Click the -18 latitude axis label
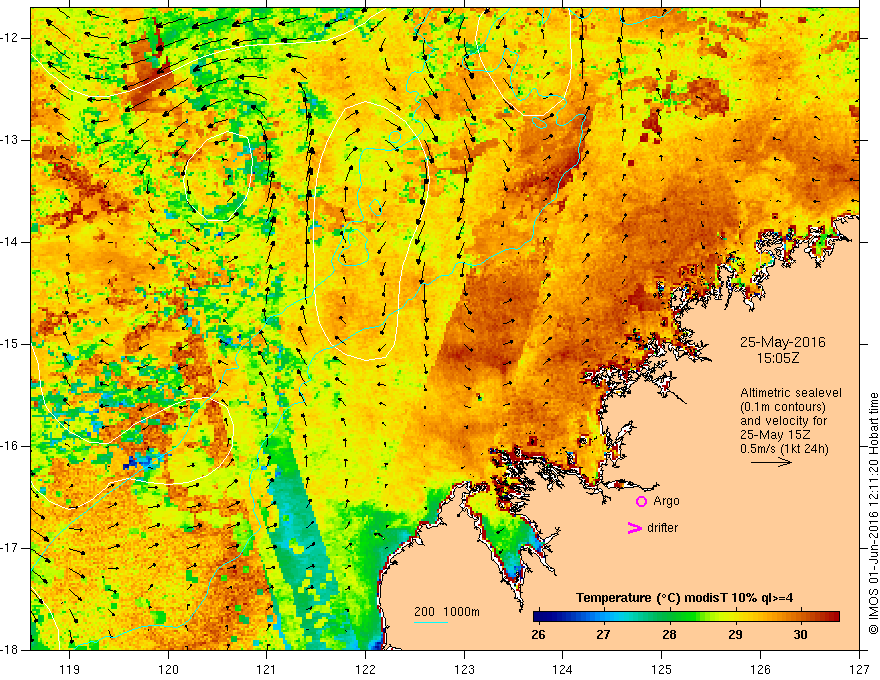 [x=11, y=650]
